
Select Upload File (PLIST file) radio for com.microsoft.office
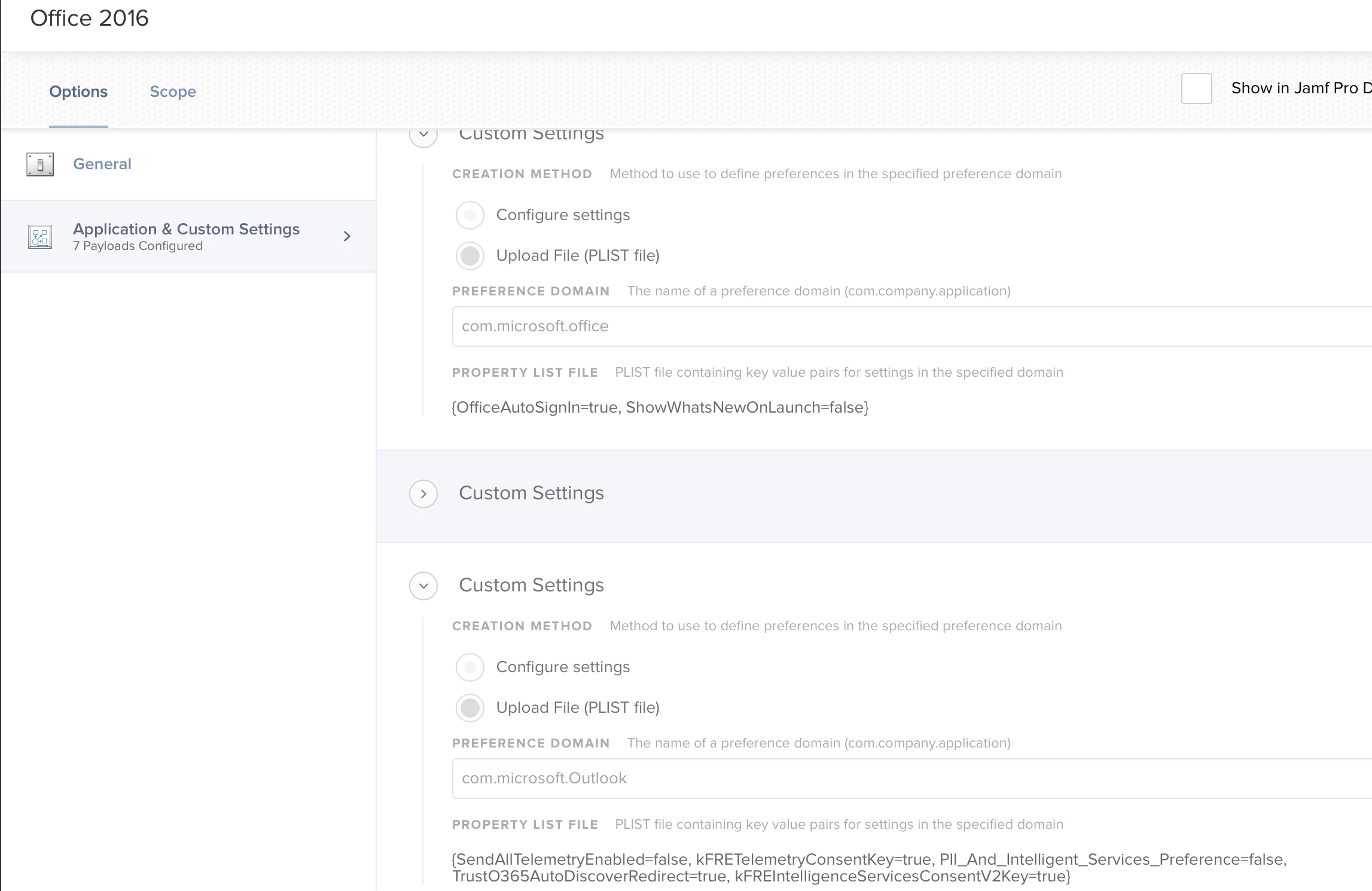point(470,256)
